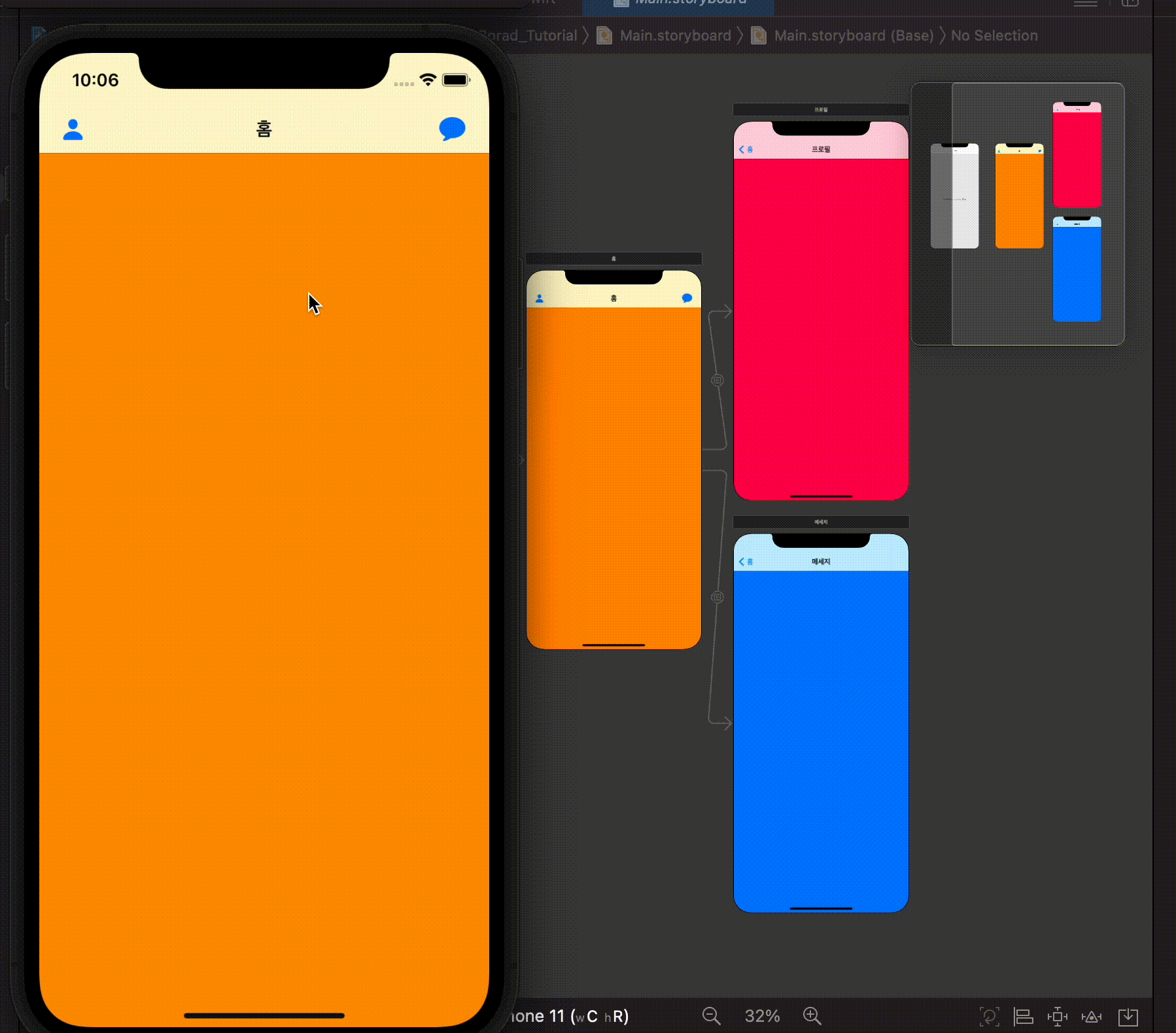Select the 메세지 navigation title in the blue scene
1176x1033 pixels.
(821, 562)
